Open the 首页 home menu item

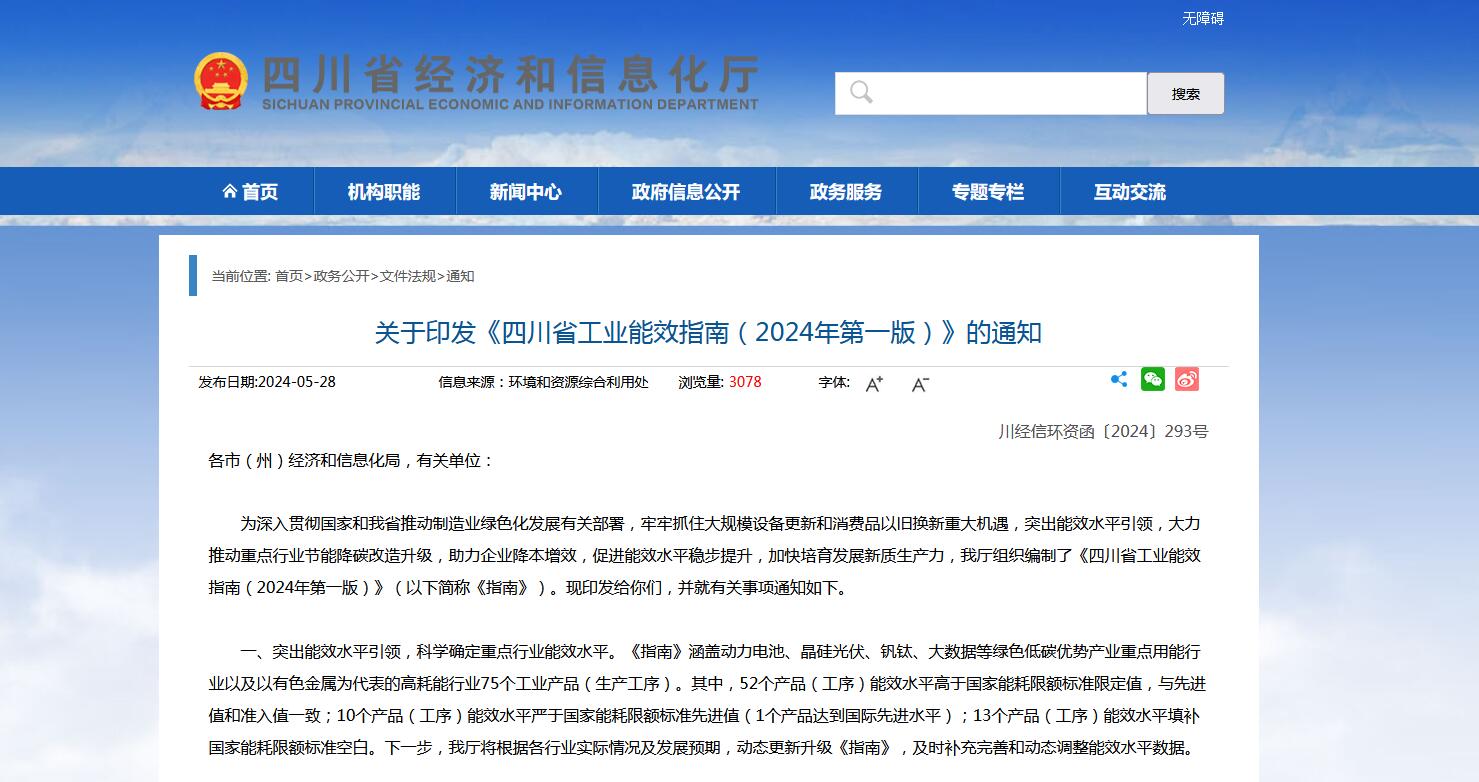point(250,192)
